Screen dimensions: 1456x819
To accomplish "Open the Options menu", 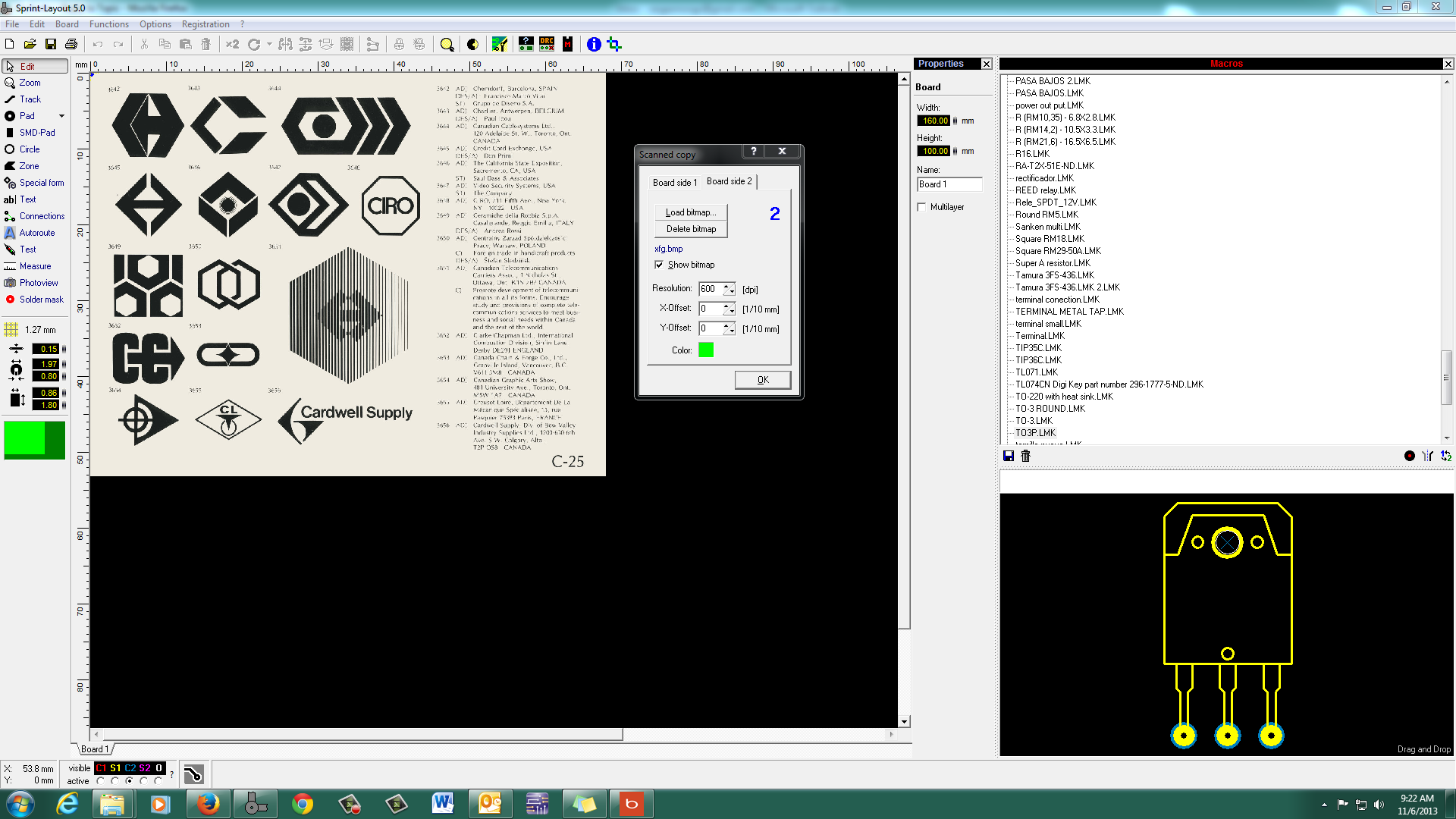I will click(155, 24).
